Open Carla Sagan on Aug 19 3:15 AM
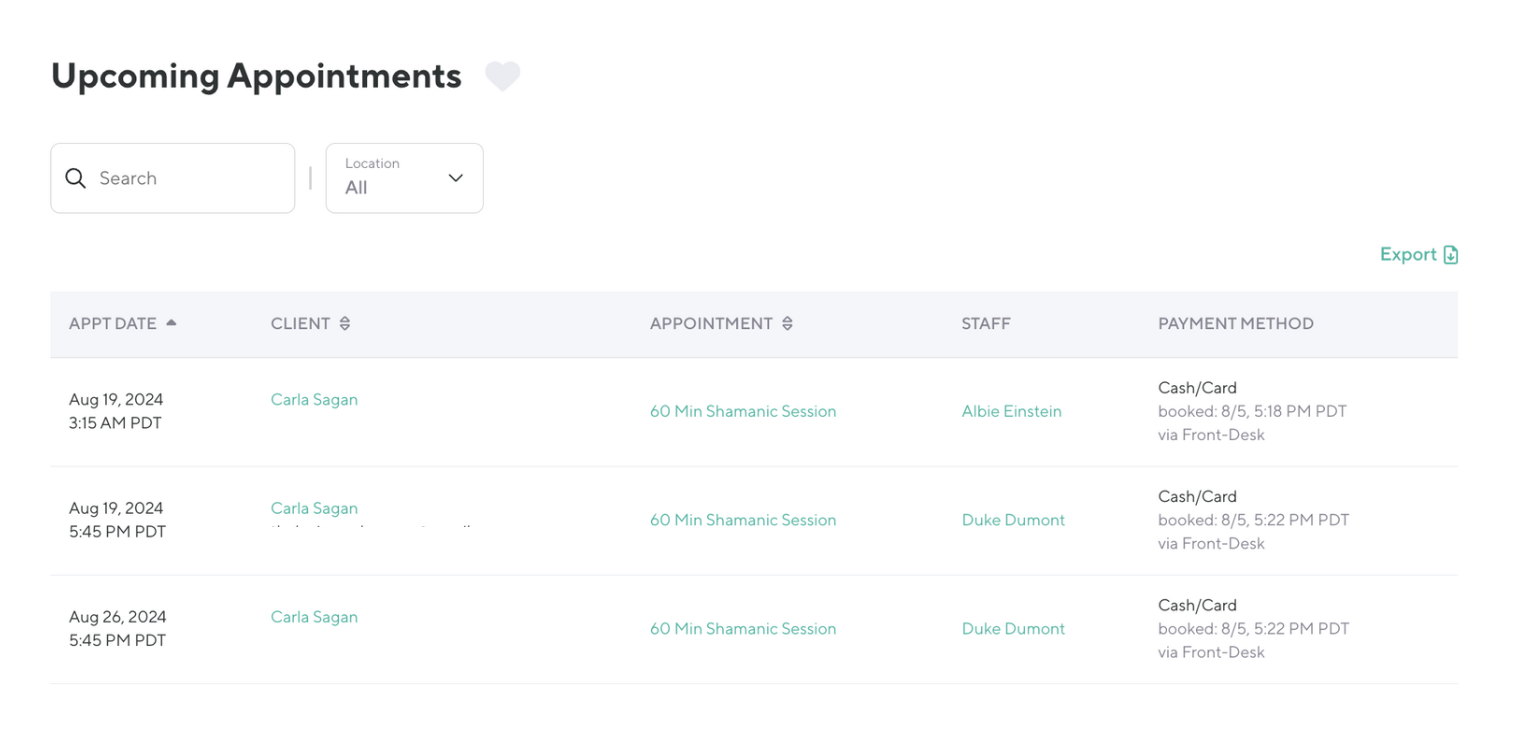1522x746 pixels. [314, 399]
